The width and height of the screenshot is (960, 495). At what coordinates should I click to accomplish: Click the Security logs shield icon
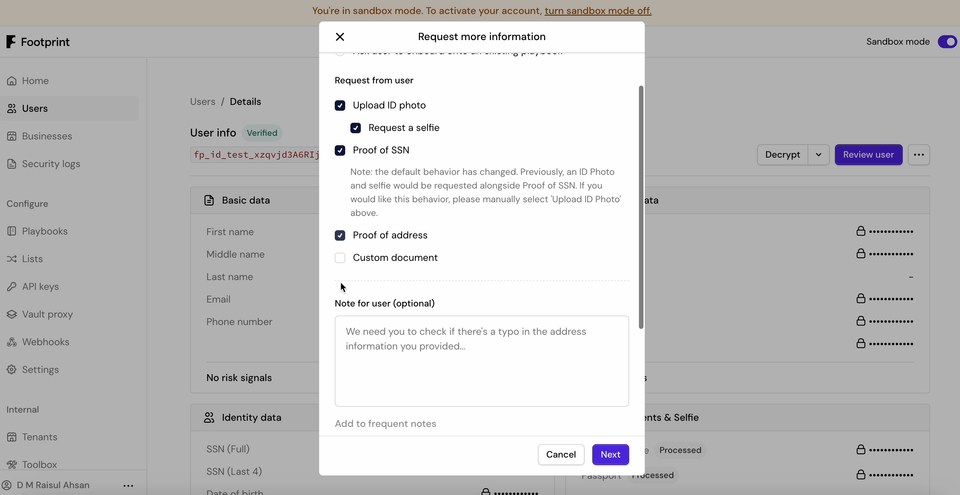(12, 164)
